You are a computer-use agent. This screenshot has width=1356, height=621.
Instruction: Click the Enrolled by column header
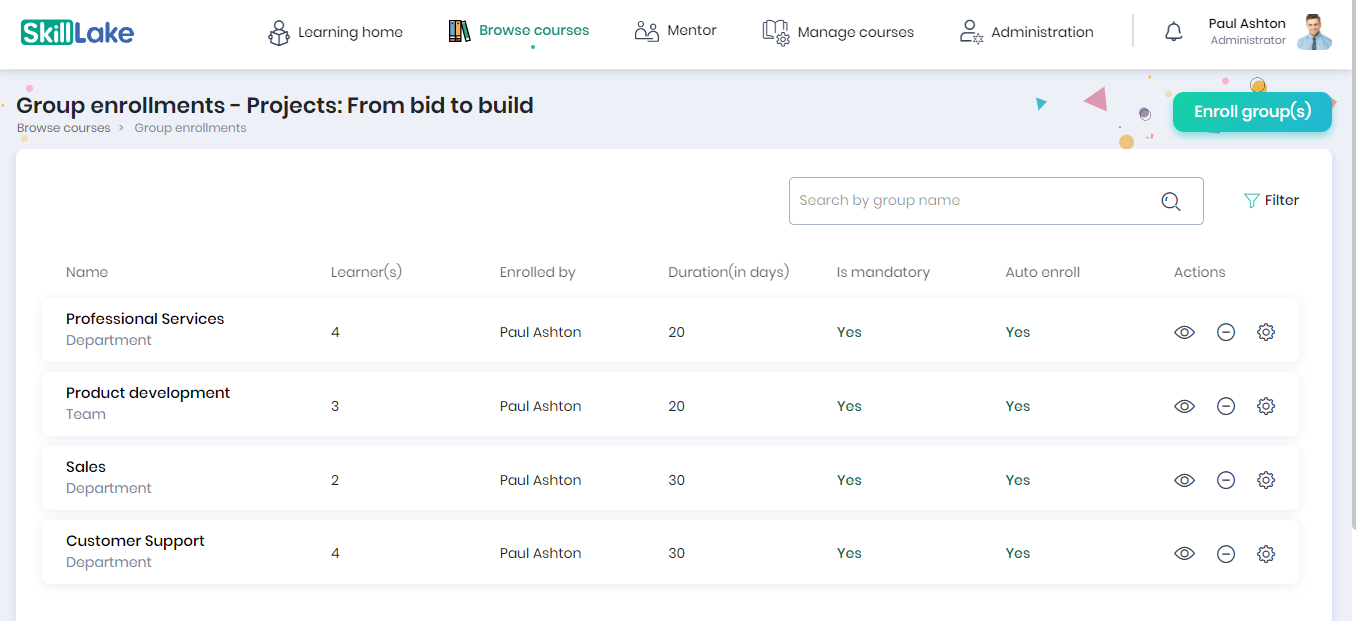click(x=538, y=272)
